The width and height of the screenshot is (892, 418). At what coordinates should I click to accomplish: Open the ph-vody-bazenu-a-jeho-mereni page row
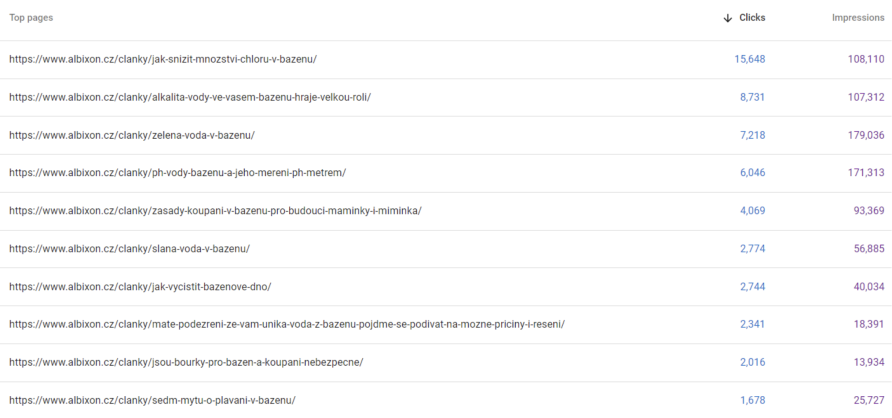coord(446,173)
